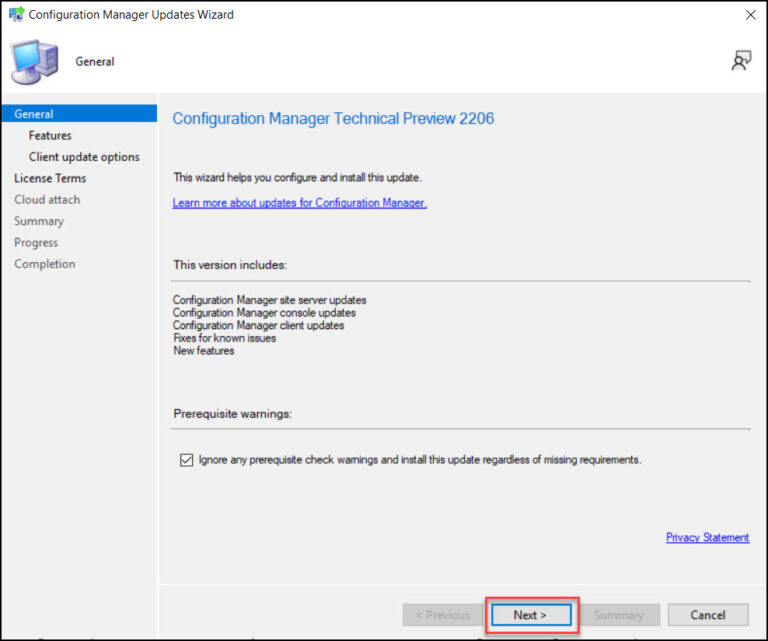Click 'Fixes for known issues' line
768x641 pixels.
(x=224, y=338)
